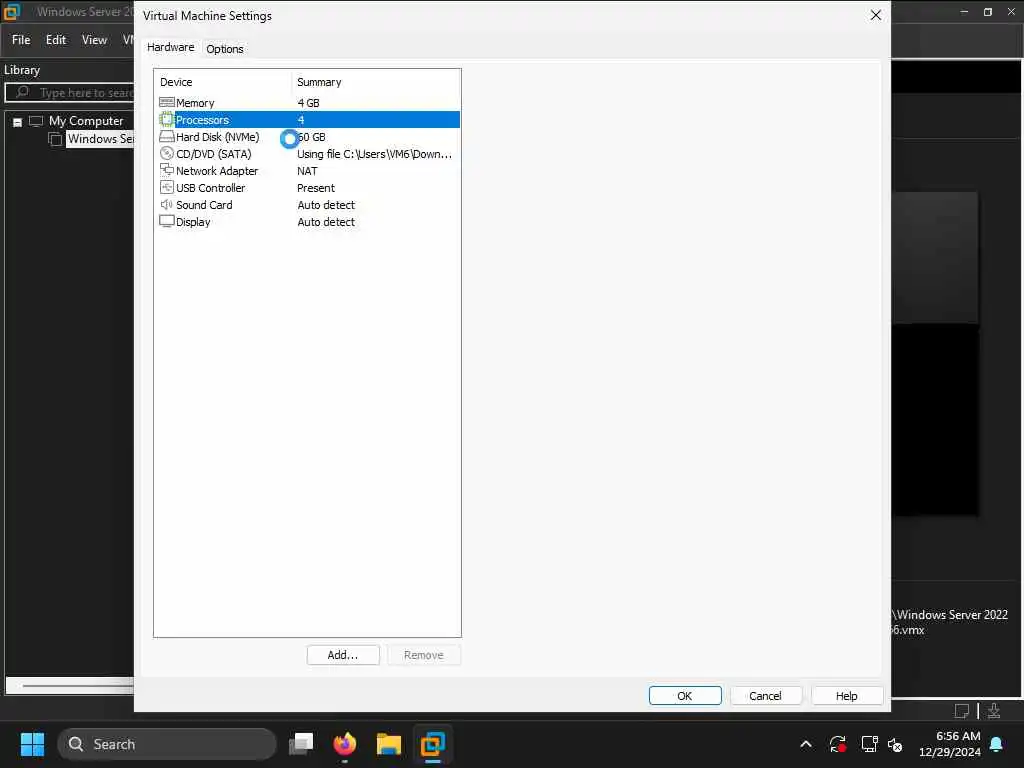The height and width of the screenshot is (768, 1024).
Task: Click the OK button
Action: pyautogui.click(x=684, y=696)
